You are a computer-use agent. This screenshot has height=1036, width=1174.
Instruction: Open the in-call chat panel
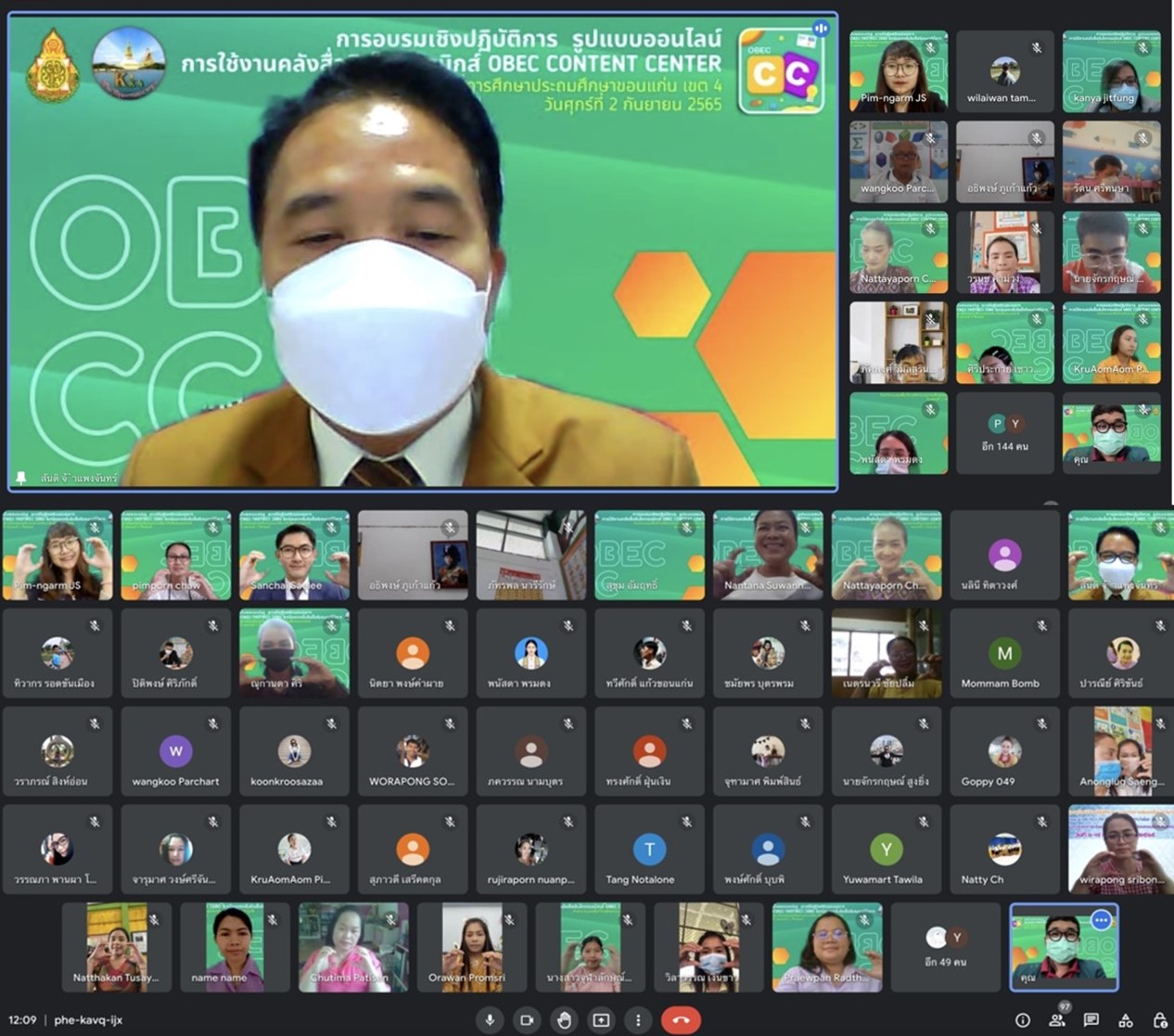tap(1091, 1020)
